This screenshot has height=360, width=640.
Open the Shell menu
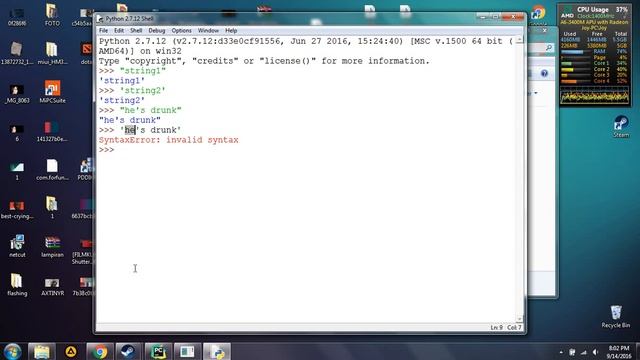[136, 31]
